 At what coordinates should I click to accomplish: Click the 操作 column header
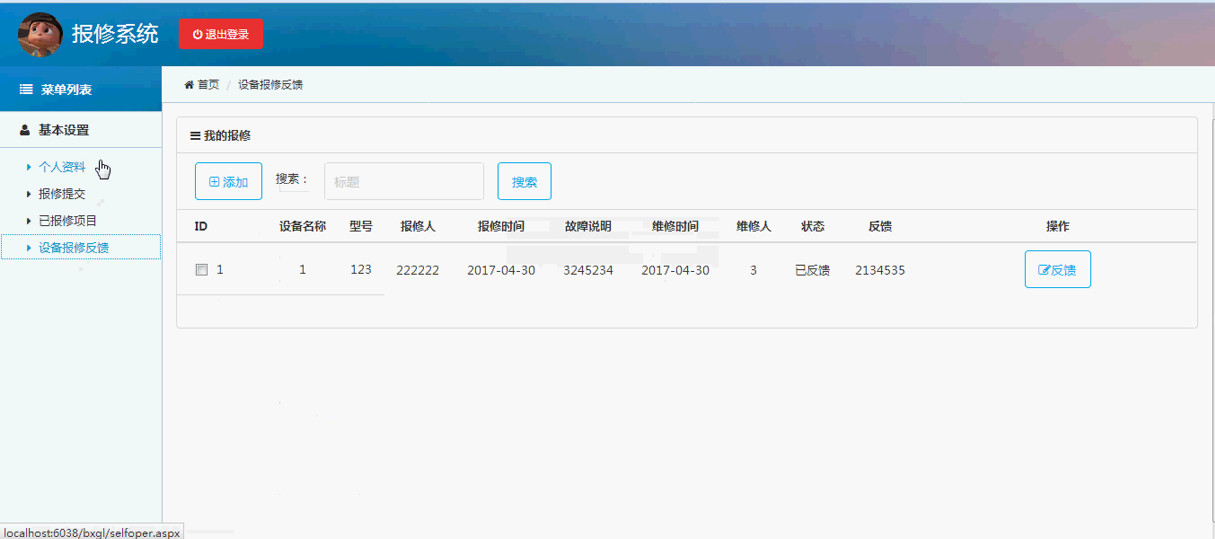[x=1057, y=227]
